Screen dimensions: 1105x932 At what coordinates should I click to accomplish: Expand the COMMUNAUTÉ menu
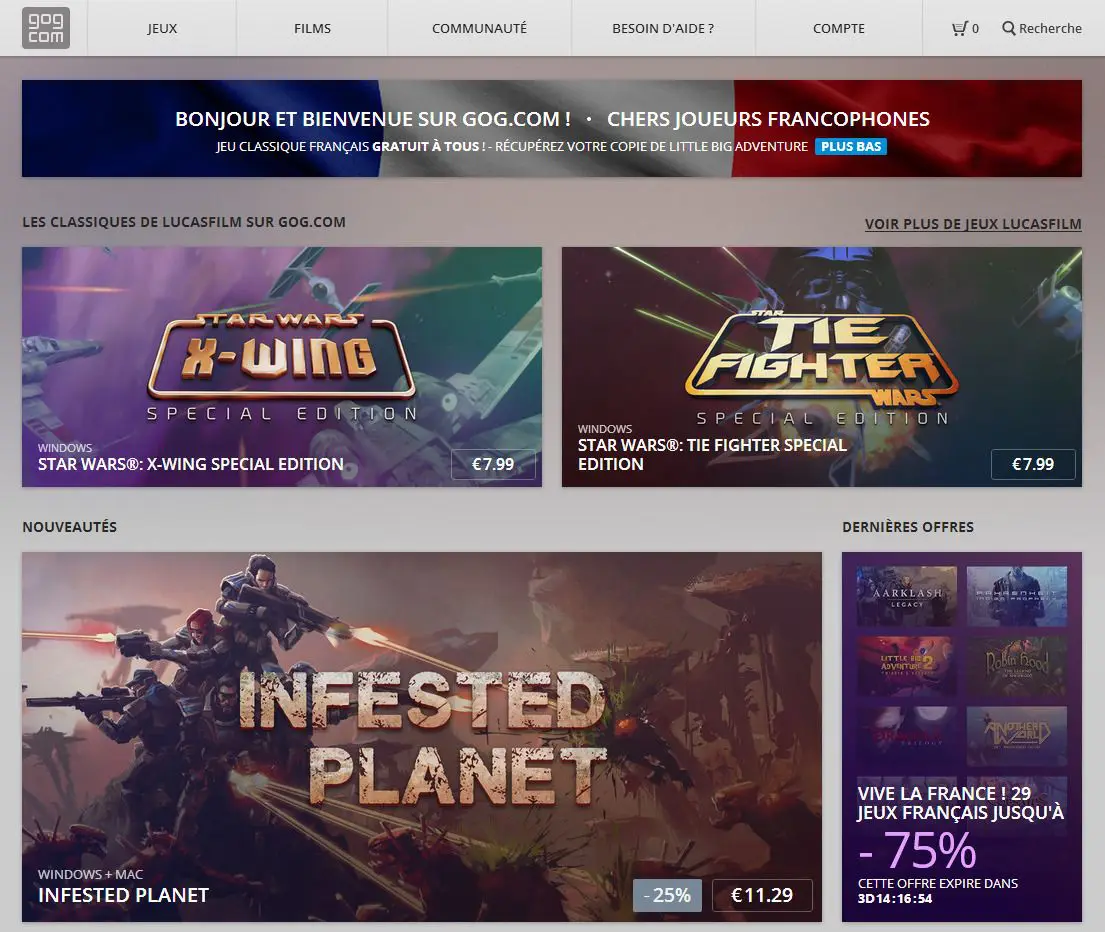pyautogui.click(x=479, y=28)
